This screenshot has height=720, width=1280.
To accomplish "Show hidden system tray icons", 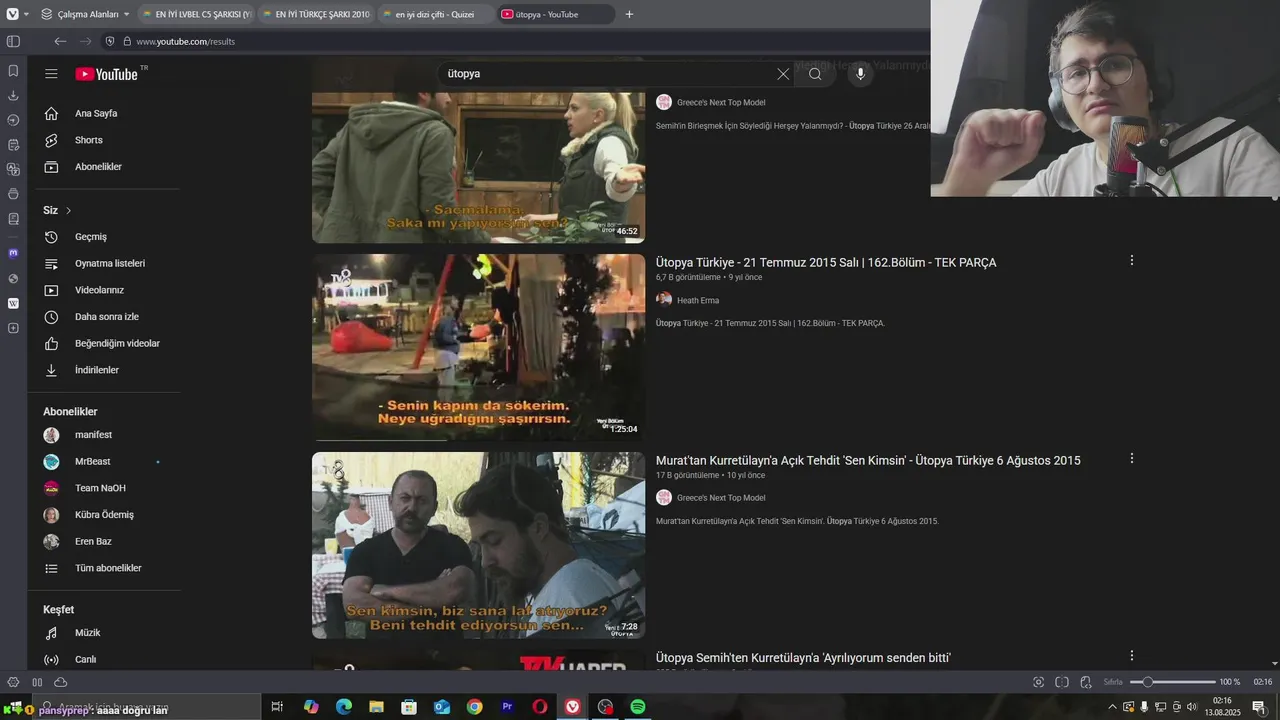I will 1112,707.
